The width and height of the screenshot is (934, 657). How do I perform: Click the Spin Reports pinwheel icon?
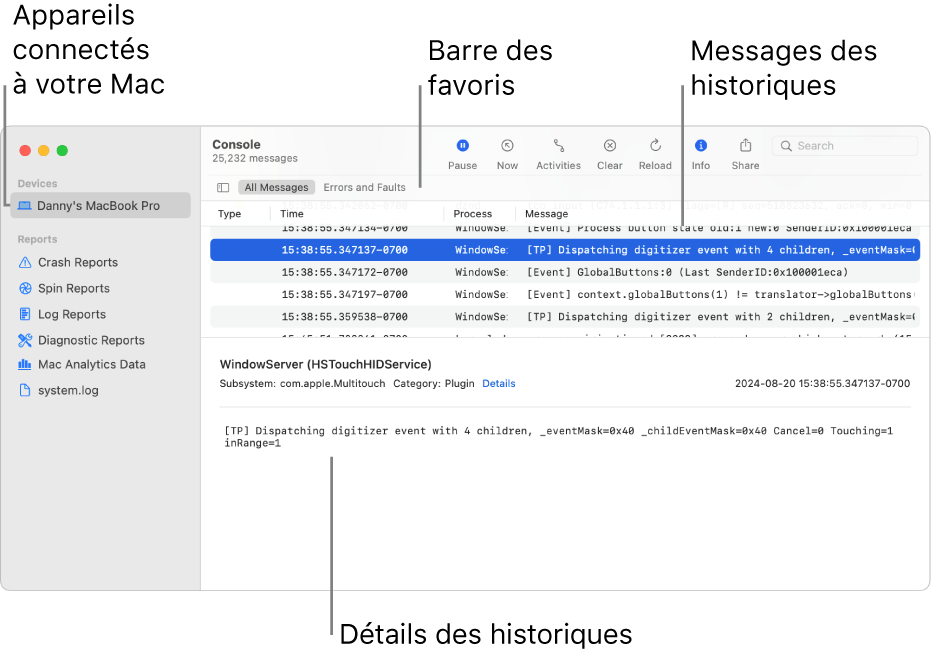[25, 289]
